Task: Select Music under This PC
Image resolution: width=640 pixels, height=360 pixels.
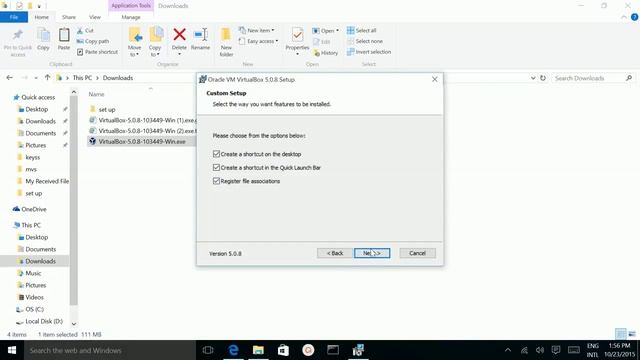Action: [x=33, y=273]
